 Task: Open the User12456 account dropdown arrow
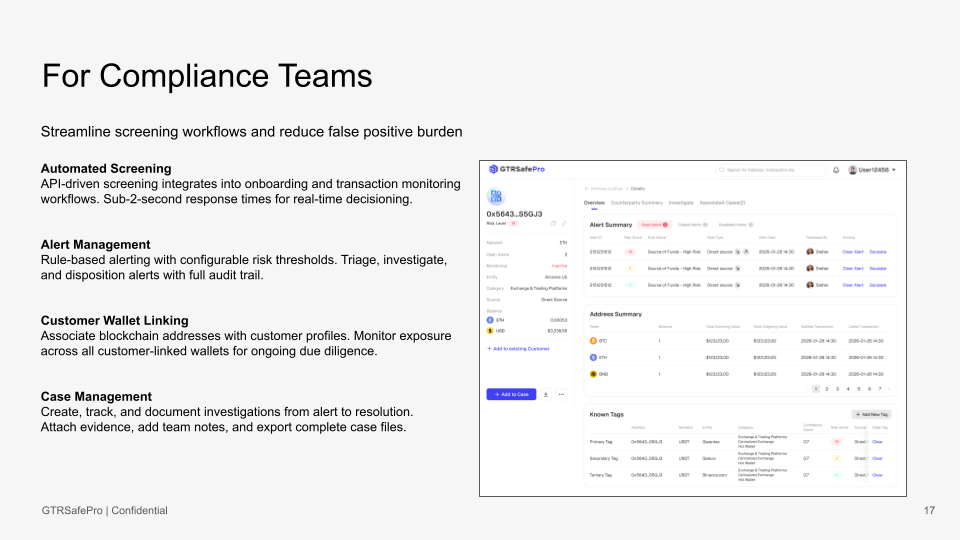(894, 170)
